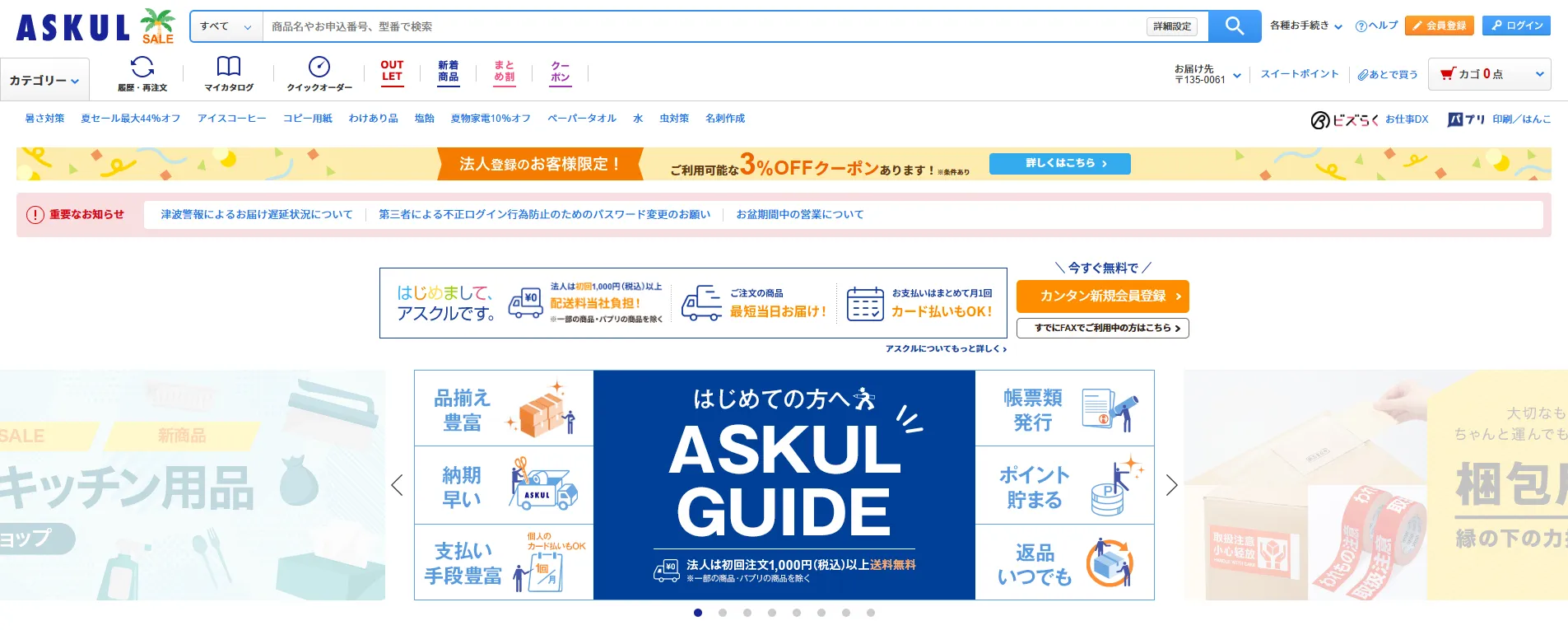This screenshot has width=1568, height=630.
Task: Select the seventh carousel dot
Action: coord(846,613)
